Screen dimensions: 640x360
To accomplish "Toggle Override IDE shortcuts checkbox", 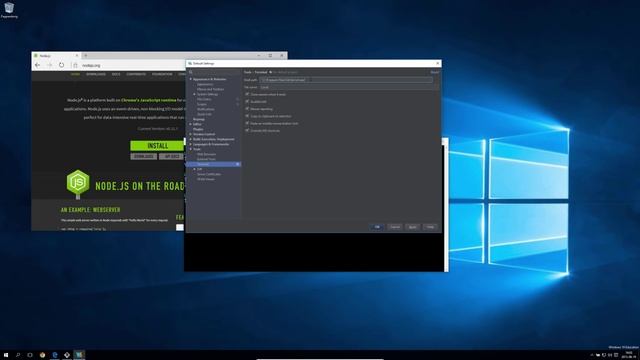I will coord(247,130).
